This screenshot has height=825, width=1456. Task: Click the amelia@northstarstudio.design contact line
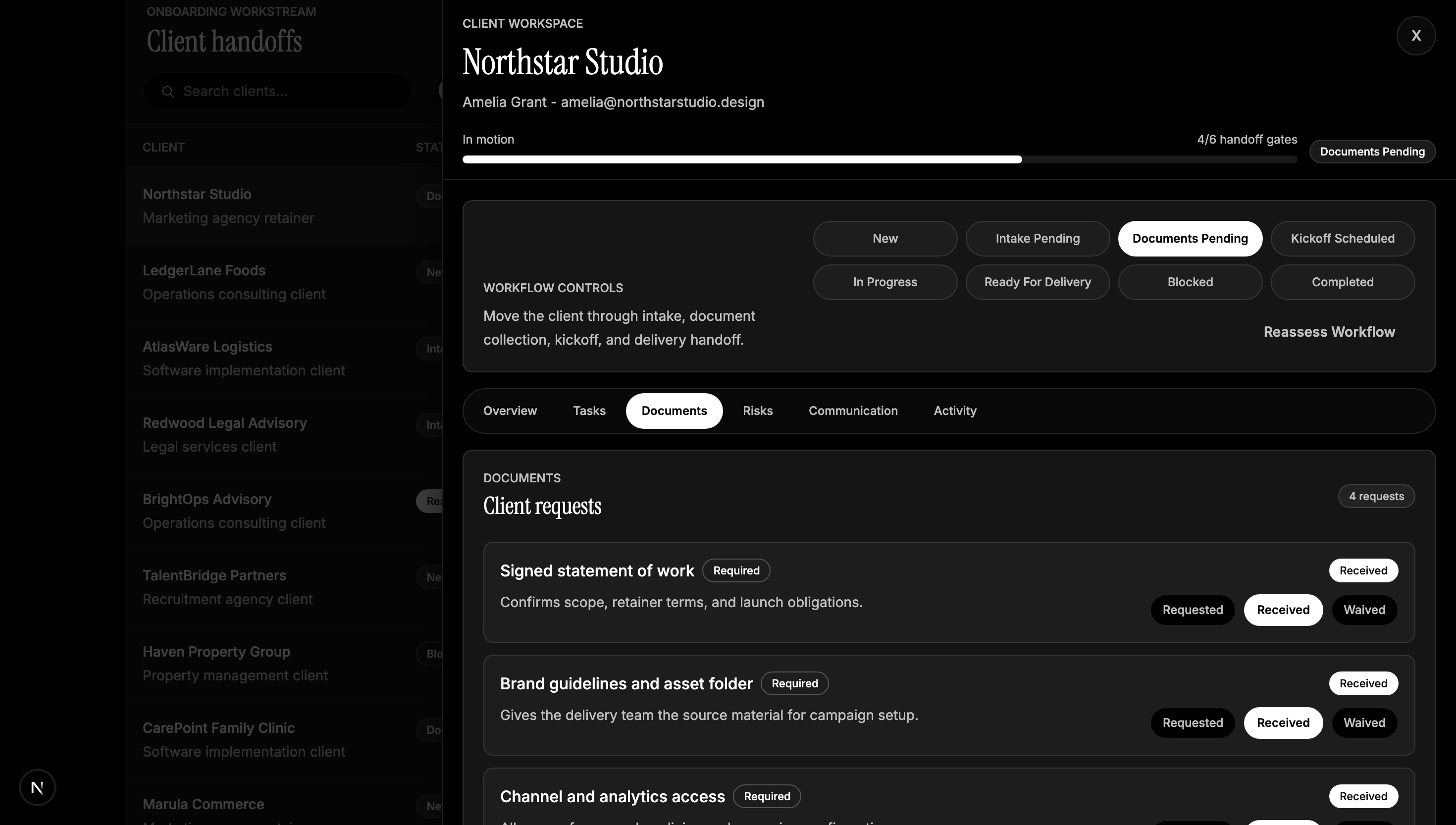pyautogui.click(x=613, y=103)
